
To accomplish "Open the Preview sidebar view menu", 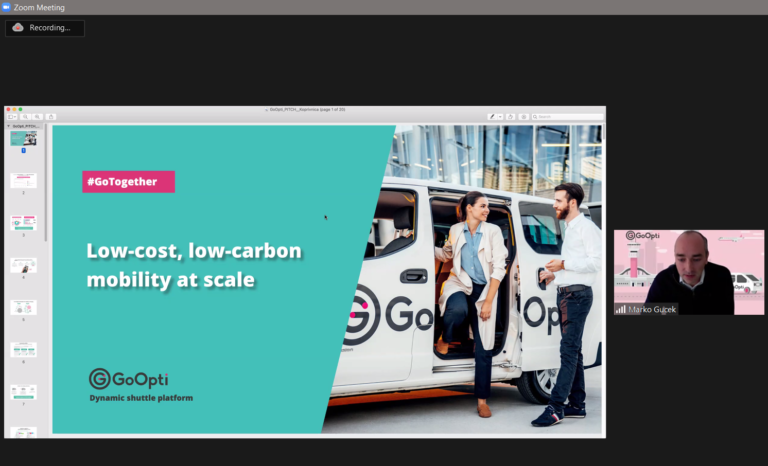I will [12, 117].
